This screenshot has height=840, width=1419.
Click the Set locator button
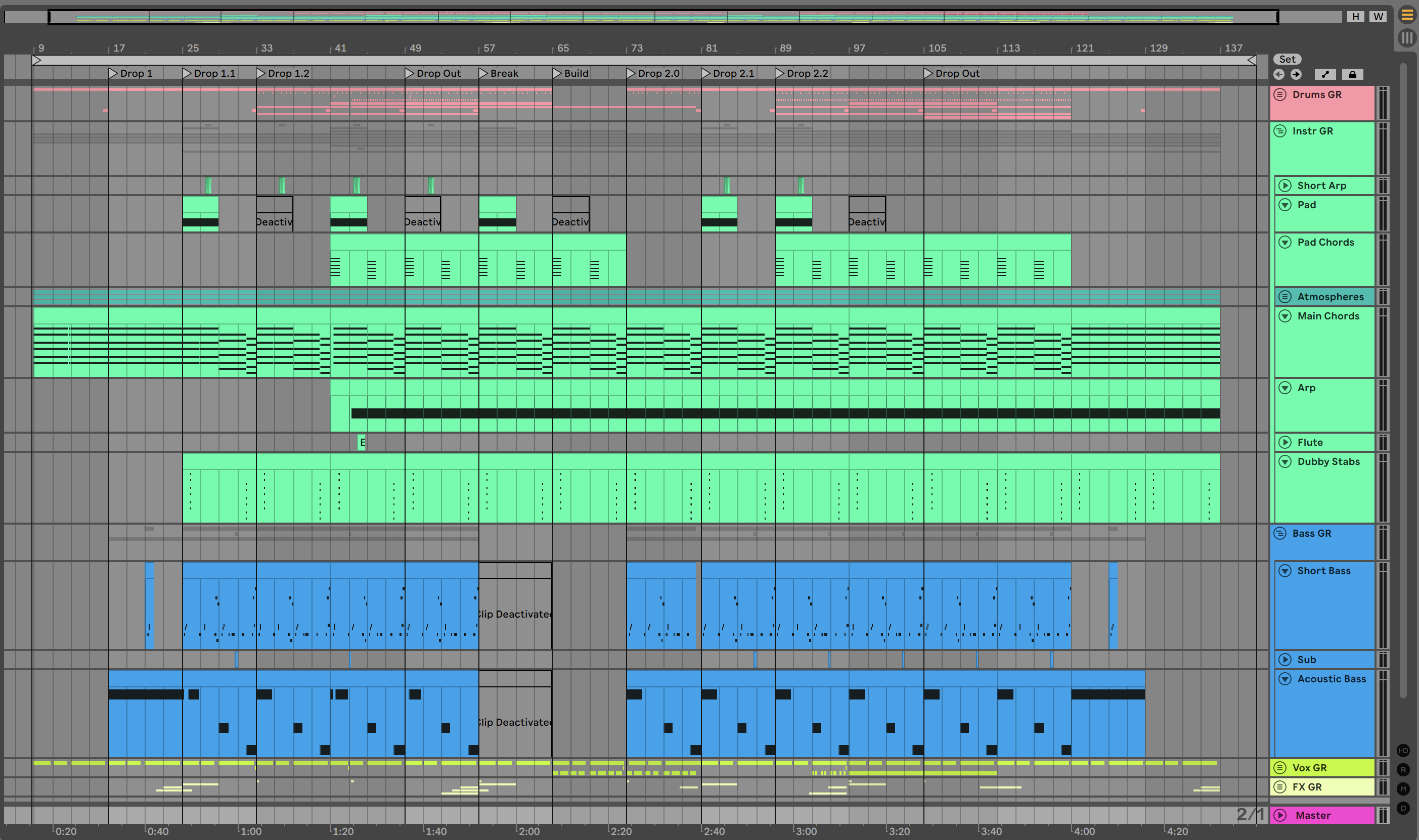(1287, 60)
